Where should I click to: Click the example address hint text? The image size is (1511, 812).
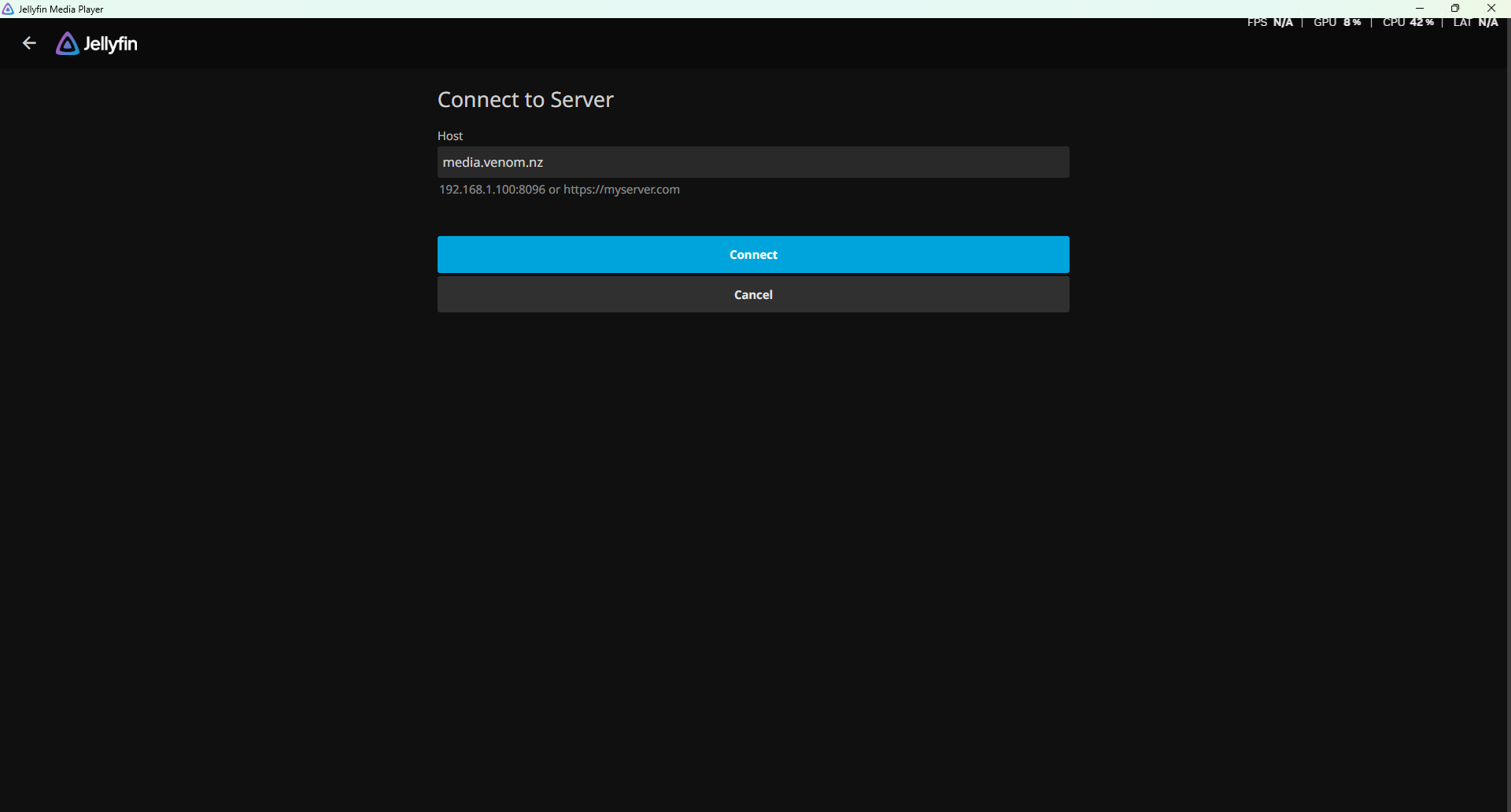click(x=559, y=190)
